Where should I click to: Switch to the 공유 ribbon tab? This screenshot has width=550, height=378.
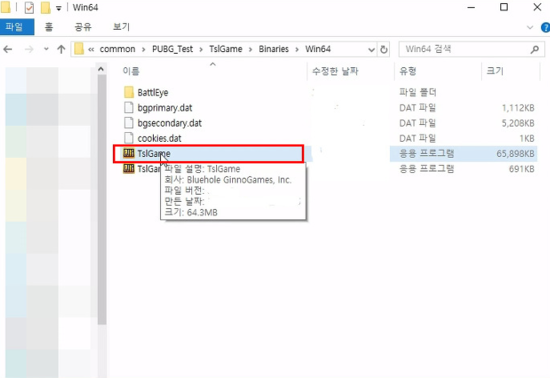[83, 27]
